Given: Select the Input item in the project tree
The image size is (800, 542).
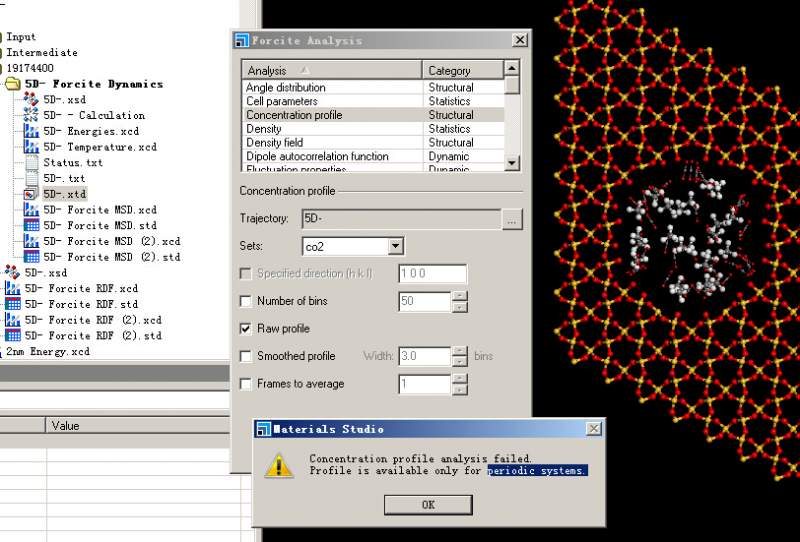Looking at the screenshot, I should tap(21, 37).
